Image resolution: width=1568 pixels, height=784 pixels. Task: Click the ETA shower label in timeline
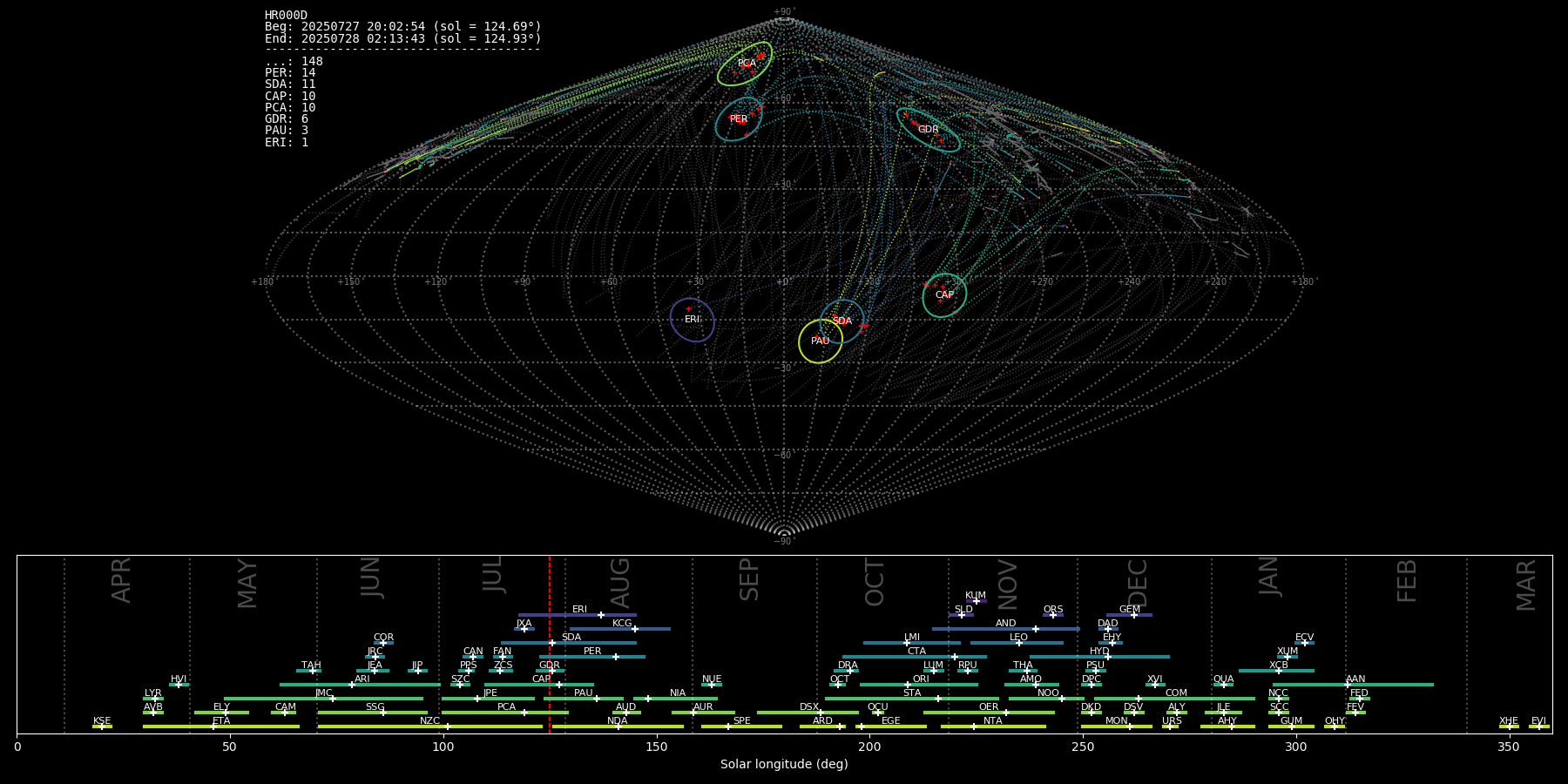click(221, 721)
